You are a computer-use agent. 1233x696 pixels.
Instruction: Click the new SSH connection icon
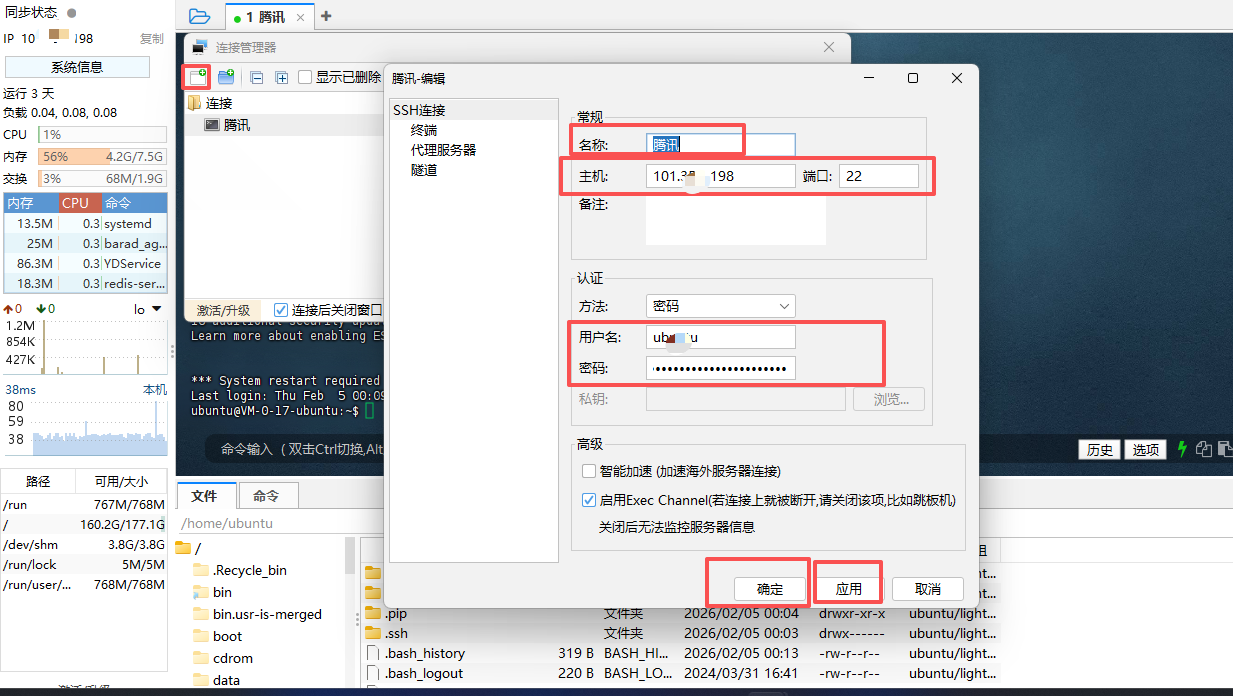(197, 77)
